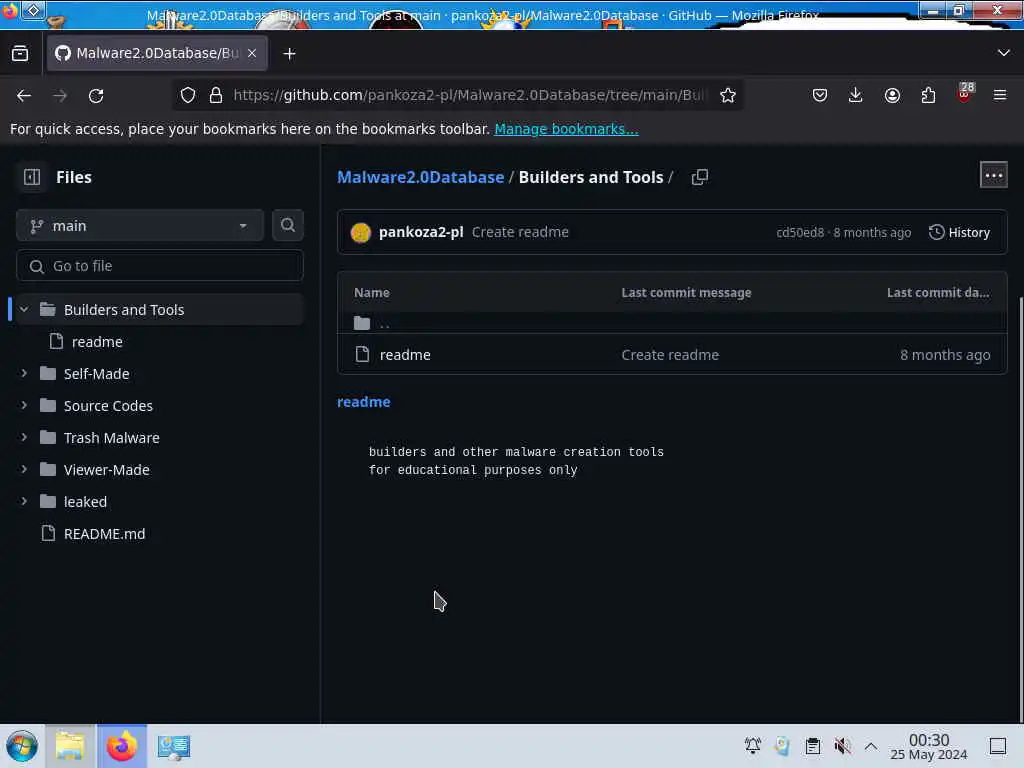Open the Firefox hamburger application menu
The width and height of the screenshot is (1024, 768).
coord(1000,95)
